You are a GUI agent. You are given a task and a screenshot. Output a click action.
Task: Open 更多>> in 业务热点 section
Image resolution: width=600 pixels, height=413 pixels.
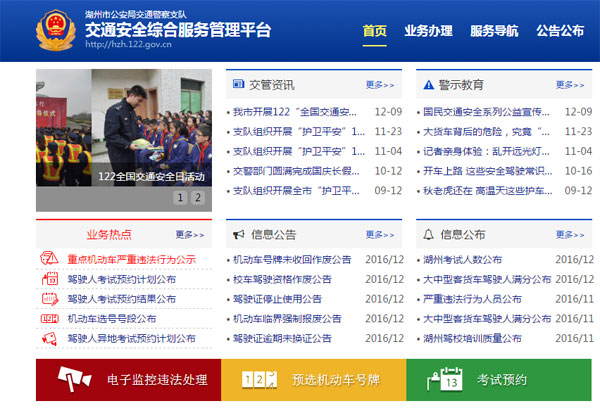click(x=190, y=234)
